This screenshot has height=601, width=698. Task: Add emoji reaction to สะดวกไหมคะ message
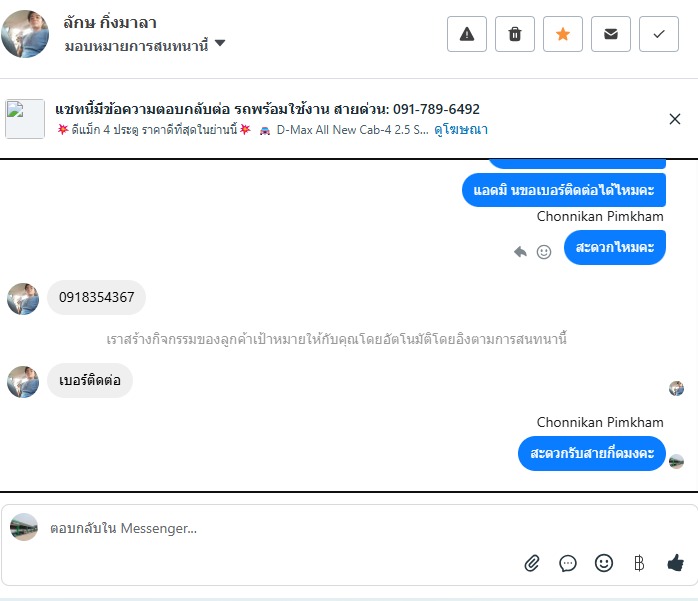point(544,252)
